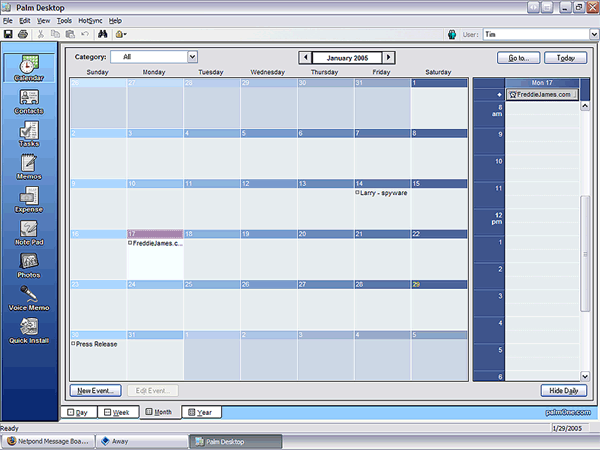
Task: Click the New Event button
Action: [x=96, y=390]
